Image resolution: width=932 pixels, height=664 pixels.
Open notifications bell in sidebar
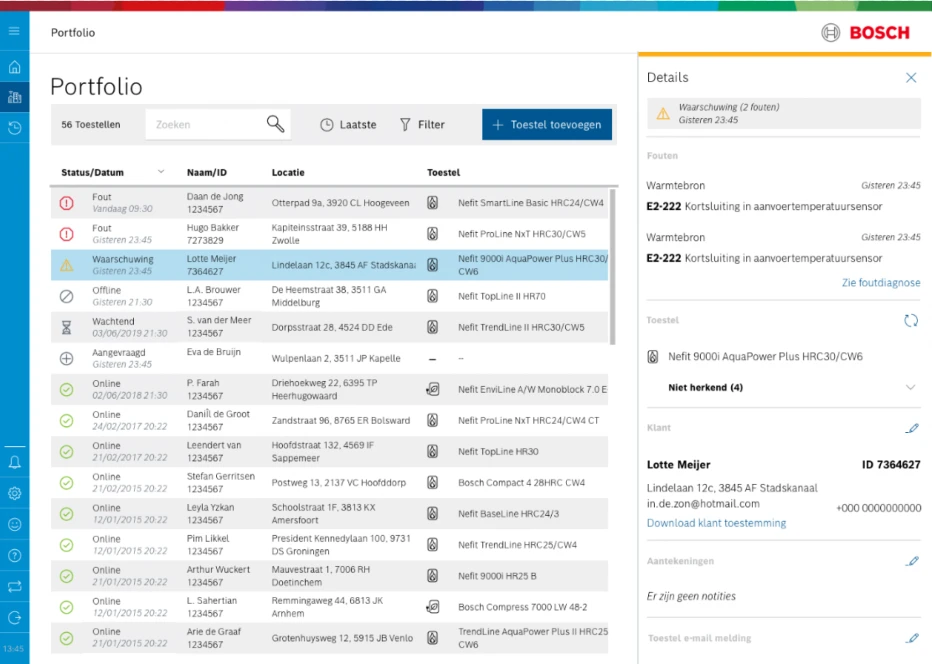click(14, 462)
